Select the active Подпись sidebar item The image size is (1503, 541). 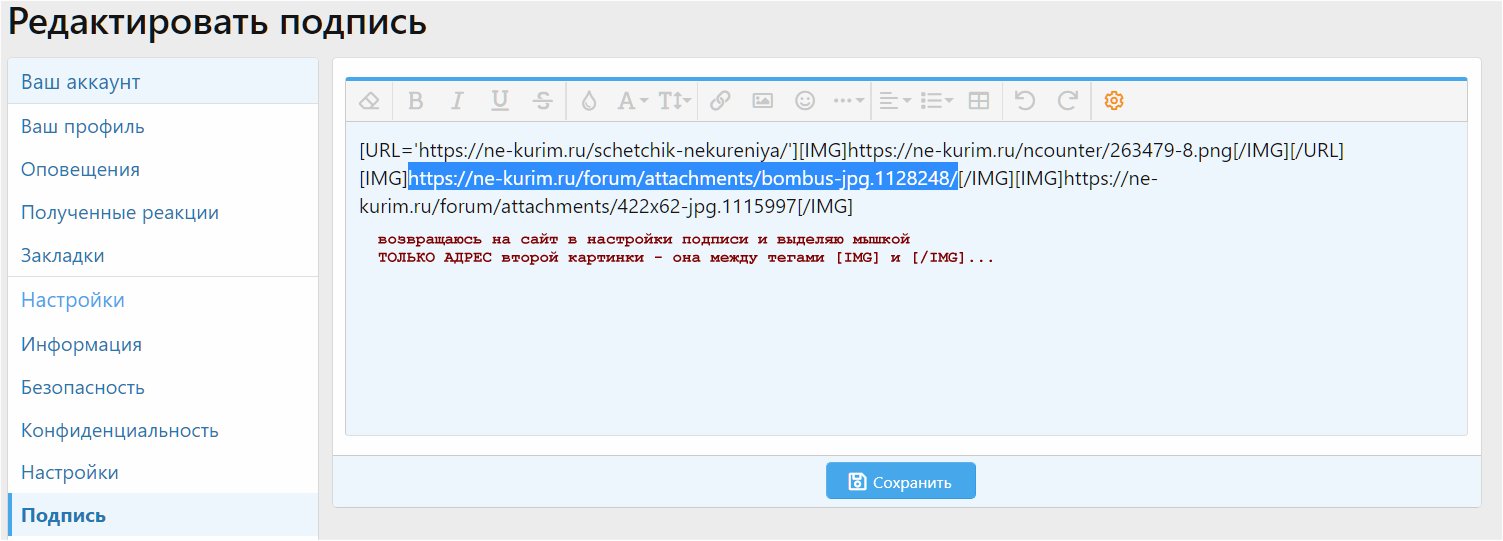163,515
